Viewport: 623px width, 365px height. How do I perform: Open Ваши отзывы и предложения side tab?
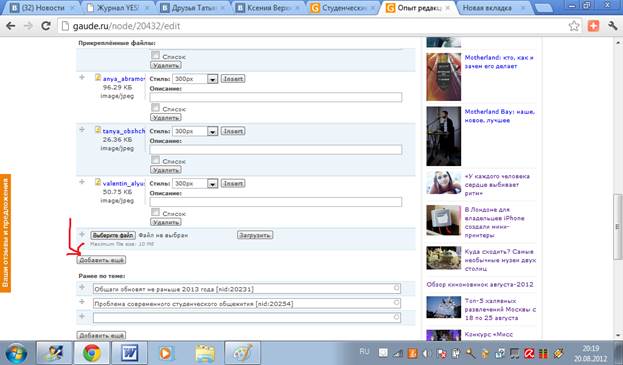click(5, 233)
